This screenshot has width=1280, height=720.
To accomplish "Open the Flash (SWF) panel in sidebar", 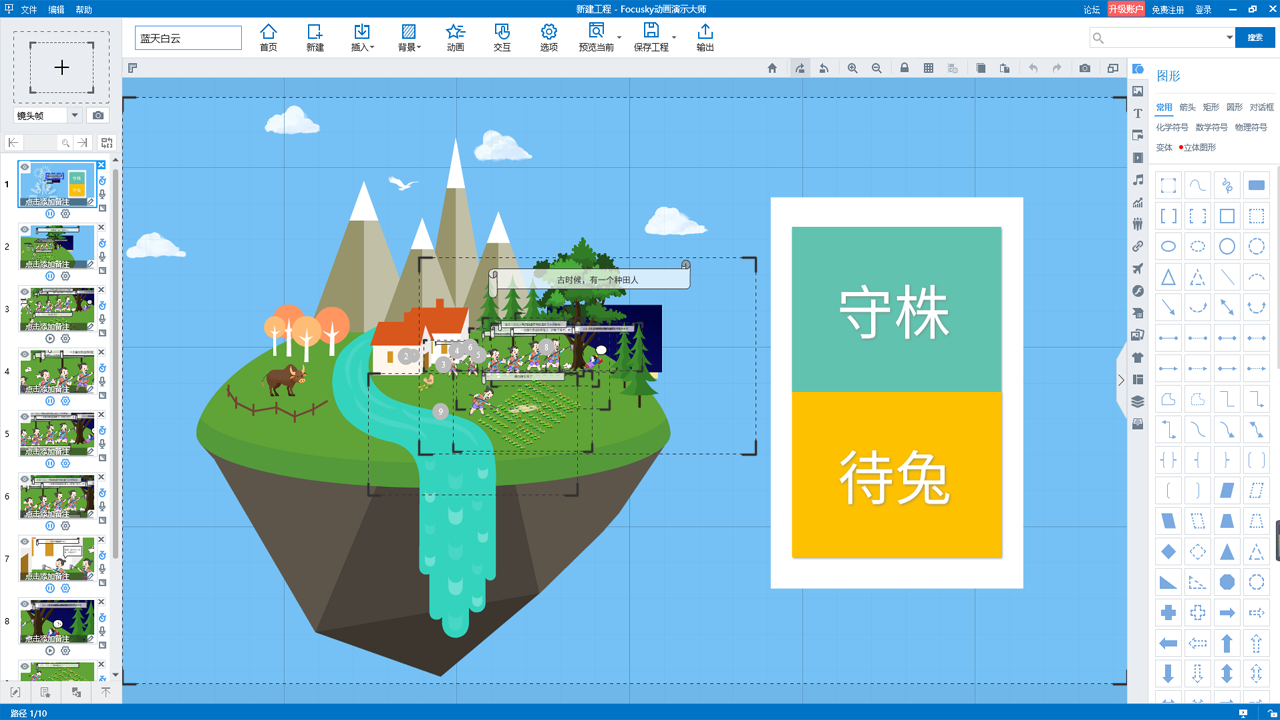I will coord(1138,291).
